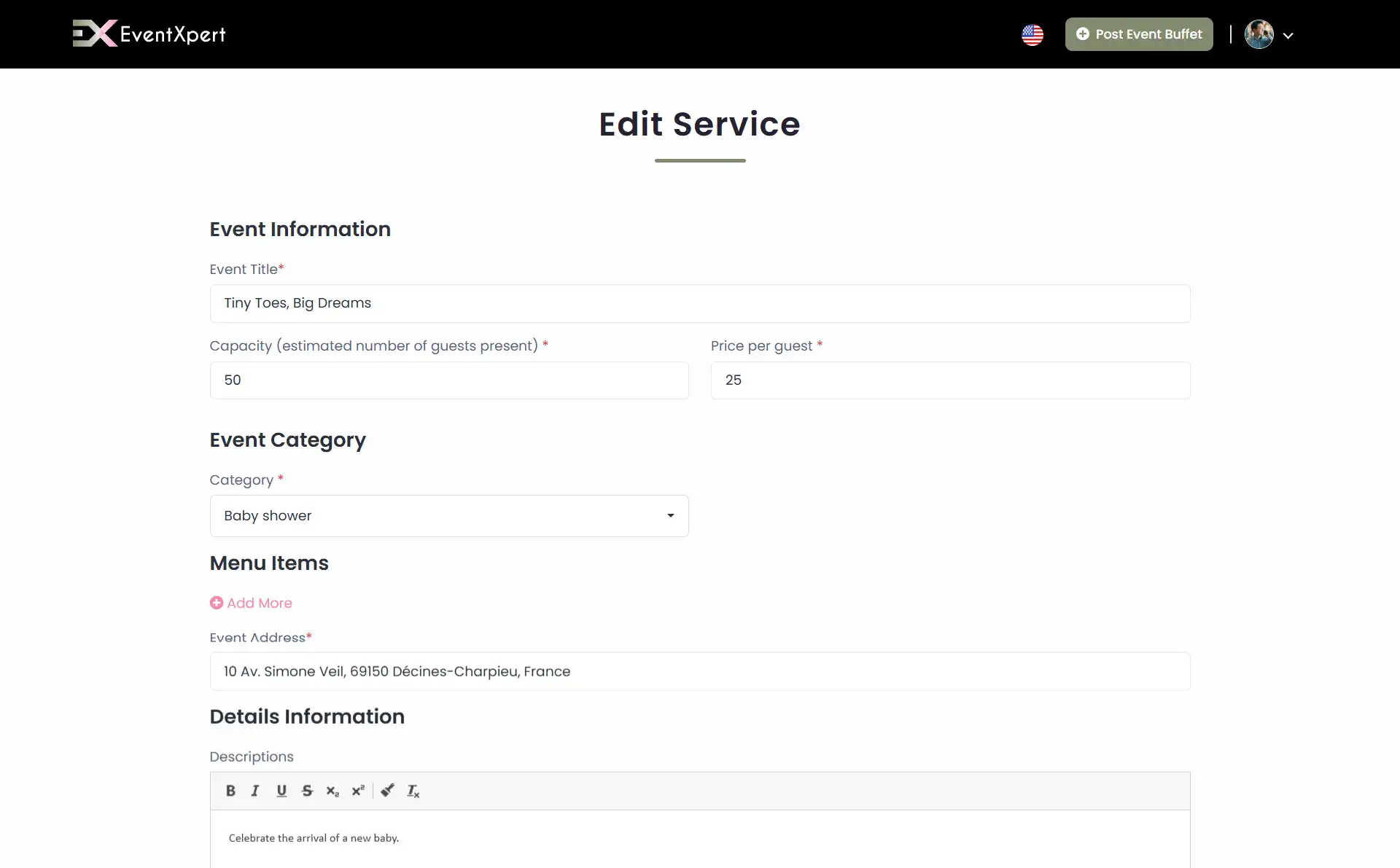Clear text formatting using the Tx icon
The width and height of the screenshot is (1400, 868).
click(x=413, y=791)
